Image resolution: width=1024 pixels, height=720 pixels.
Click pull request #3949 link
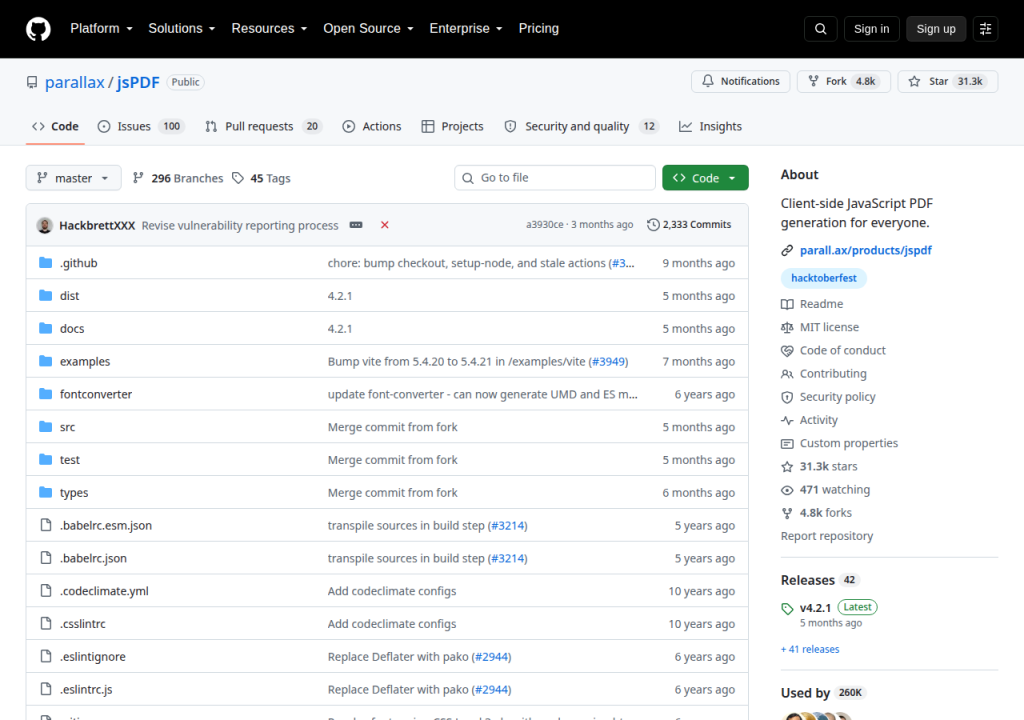[x=608, y=361]
